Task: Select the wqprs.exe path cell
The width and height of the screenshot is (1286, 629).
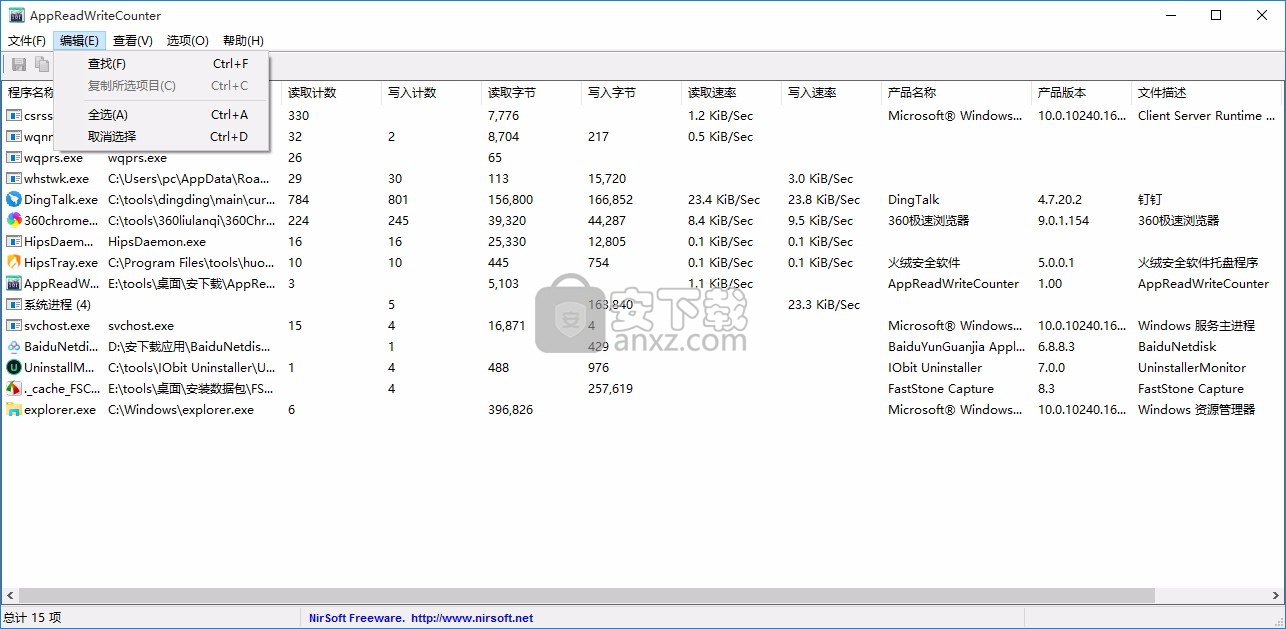Action: point(137,158)
